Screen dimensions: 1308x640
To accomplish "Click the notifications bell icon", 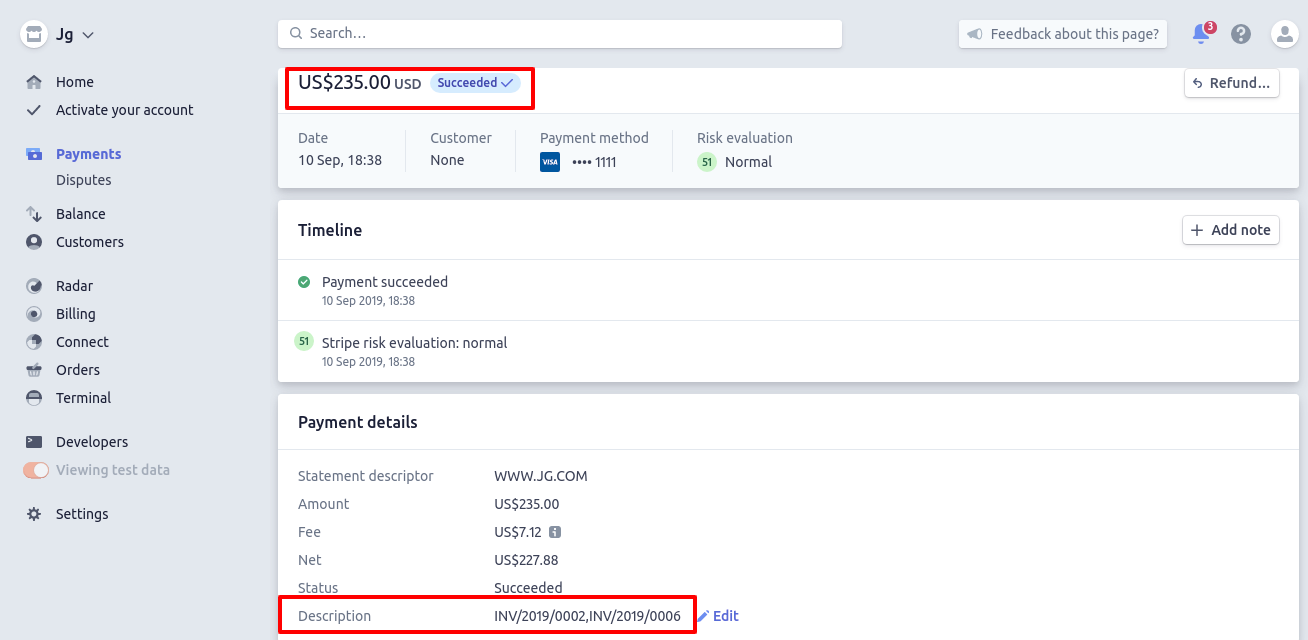I will (x=1201, y=34).
